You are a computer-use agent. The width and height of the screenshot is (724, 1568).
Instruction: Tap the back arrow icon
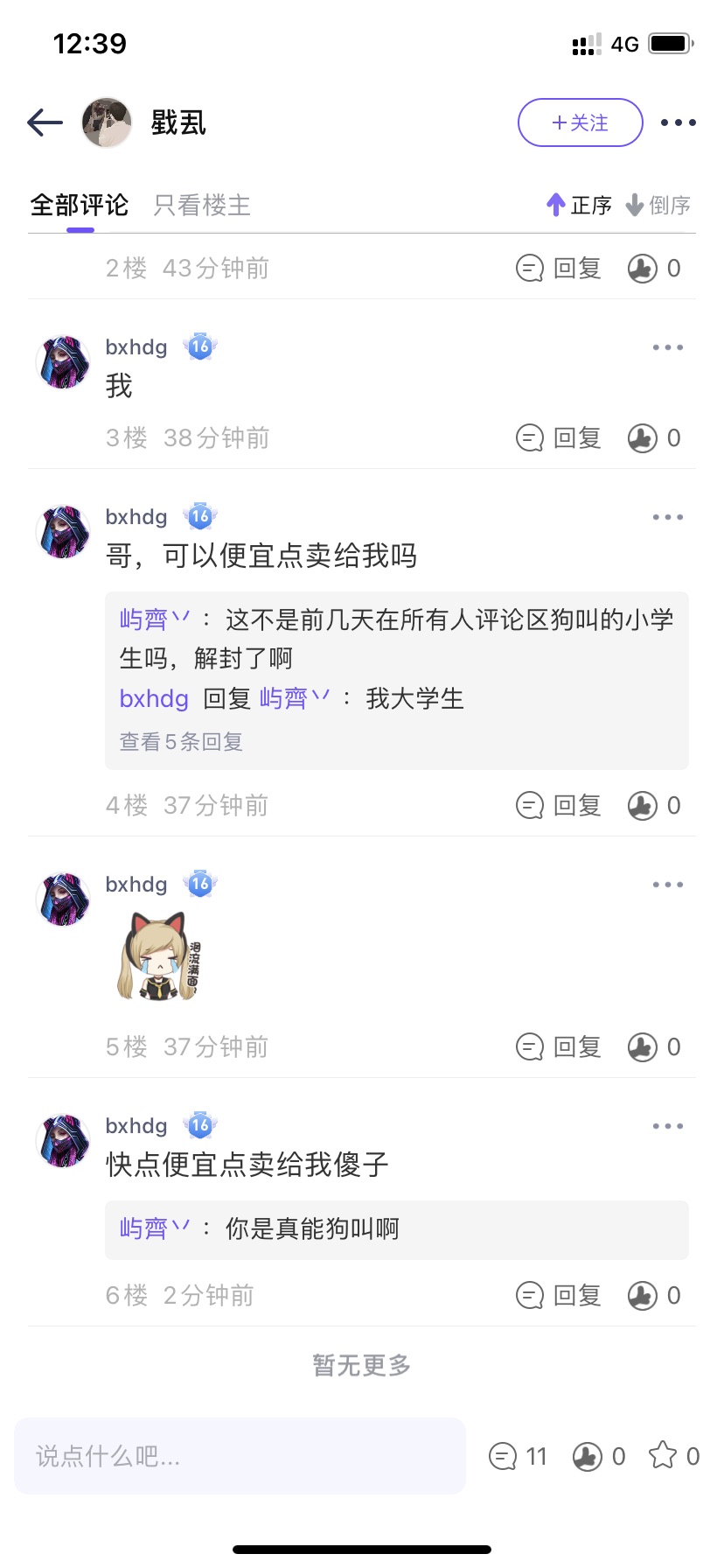45,122
